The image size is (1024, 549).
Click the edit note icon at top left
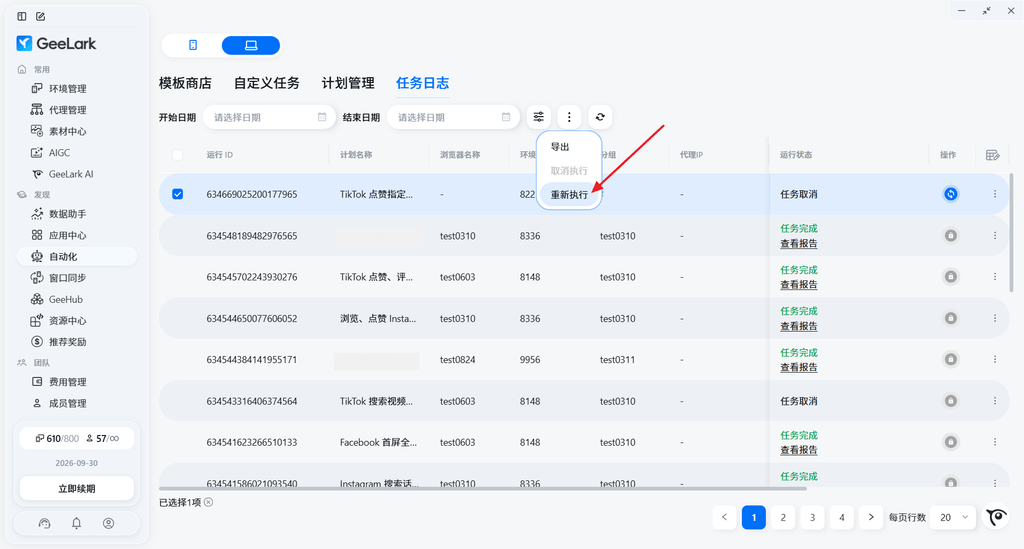click(40, 16)
